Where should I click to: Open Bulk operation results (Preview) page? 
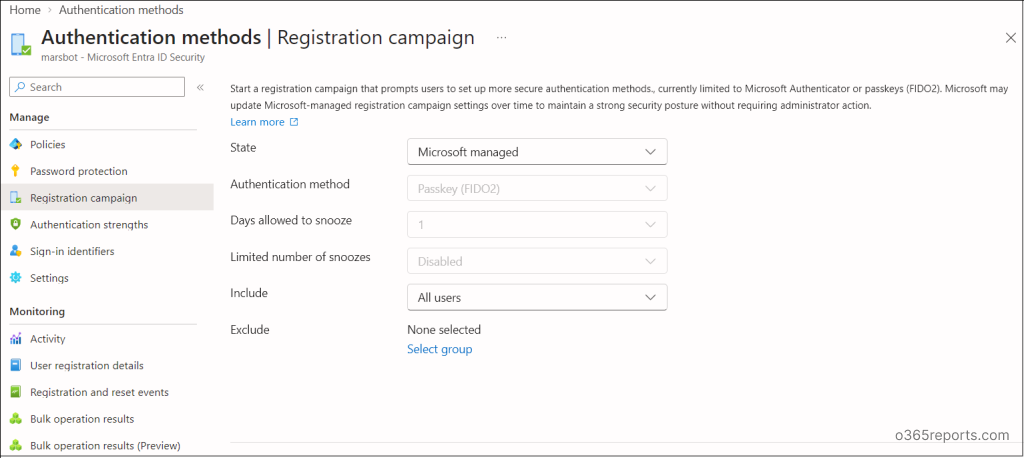(106, 446)
